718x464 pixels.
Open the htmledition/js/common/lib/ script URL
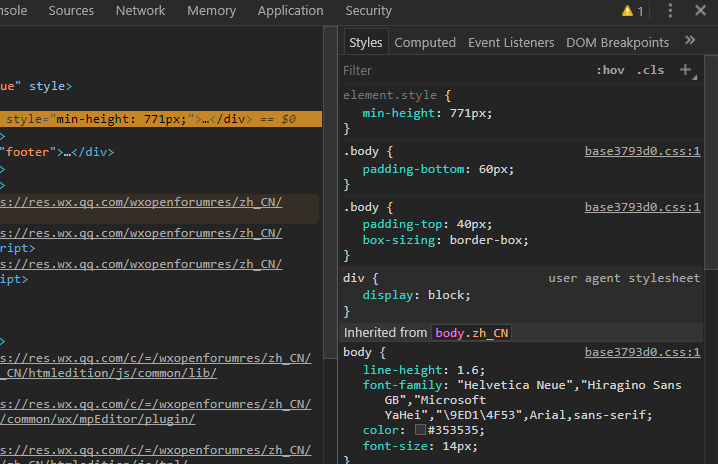(109, 373)
